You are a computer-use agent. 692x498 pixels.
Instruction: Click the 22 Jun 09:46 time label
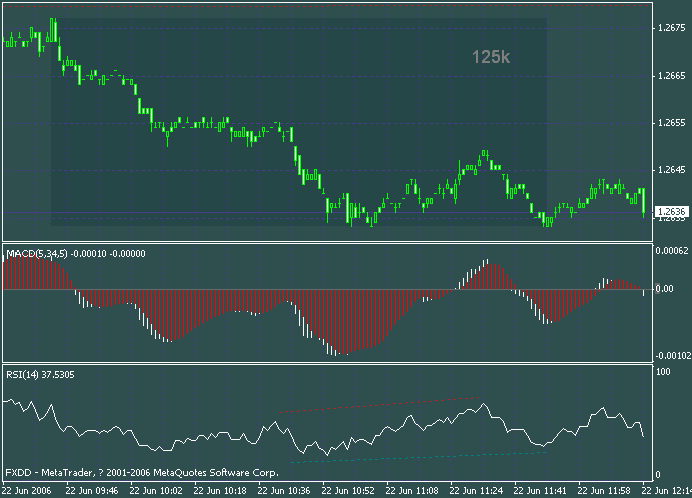pyautogui.click(x=92, y=491)
